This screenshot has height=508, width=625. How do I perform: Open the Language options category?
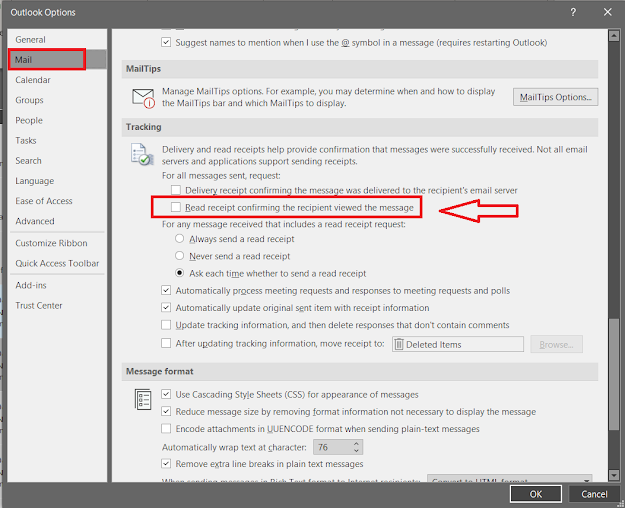pyautogui.click(x=57, y=181)
